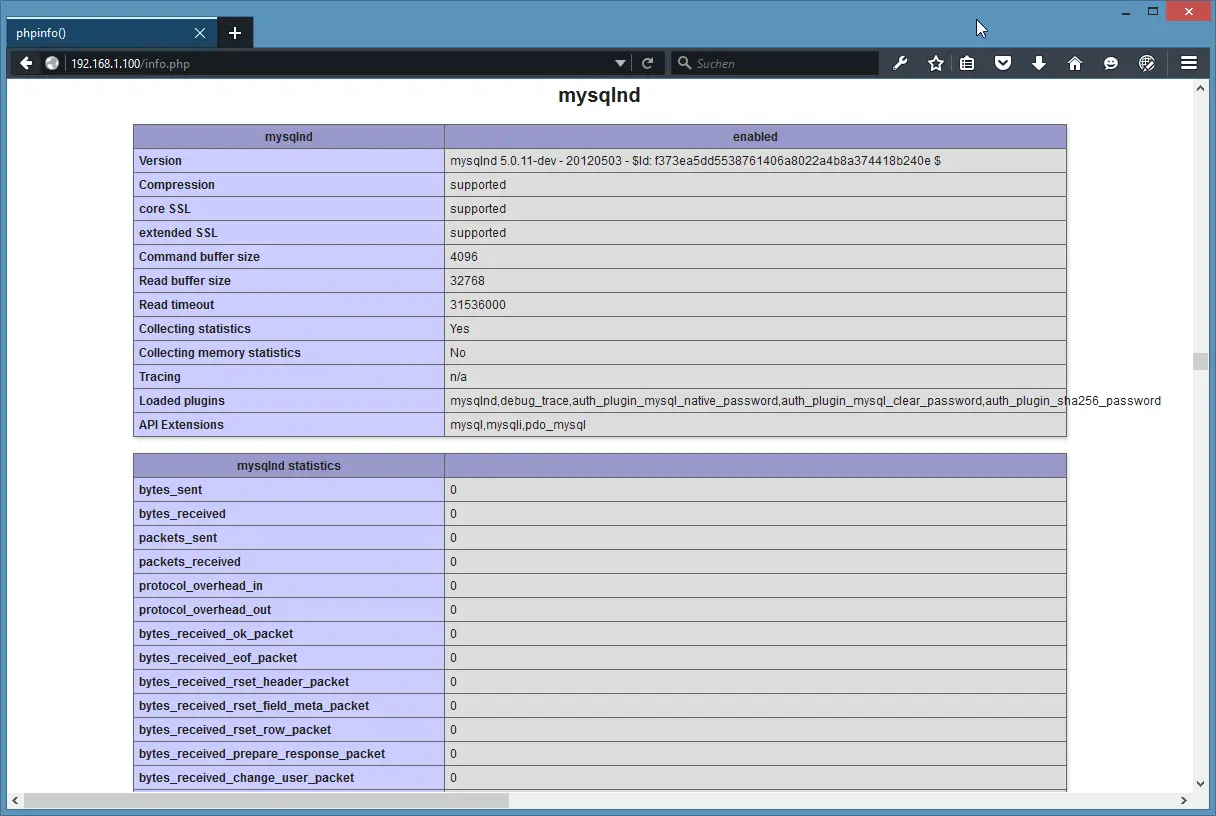Click the bytes_sent row label

coord(170,490)
